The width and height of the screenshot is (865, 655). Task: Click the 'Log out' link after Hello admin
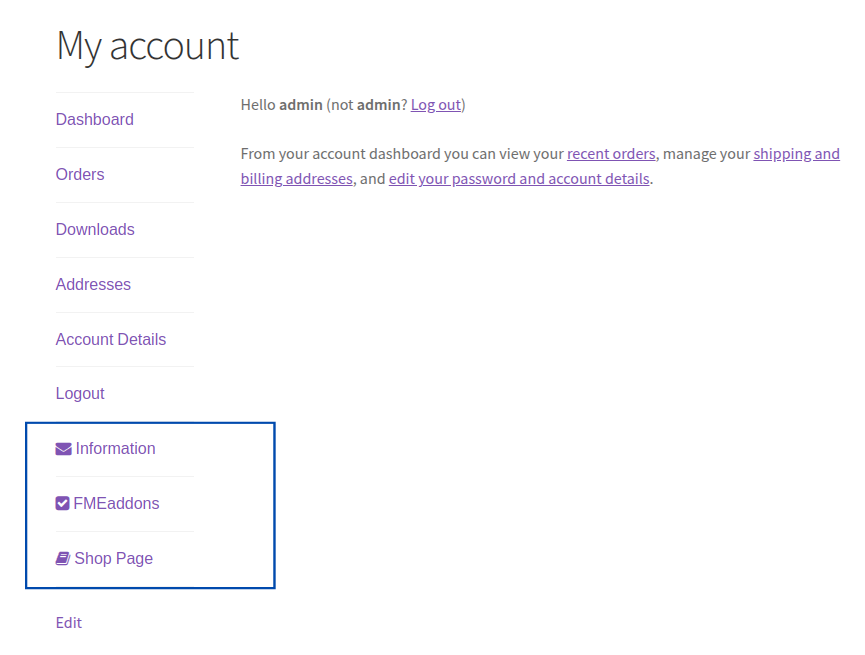435,105
